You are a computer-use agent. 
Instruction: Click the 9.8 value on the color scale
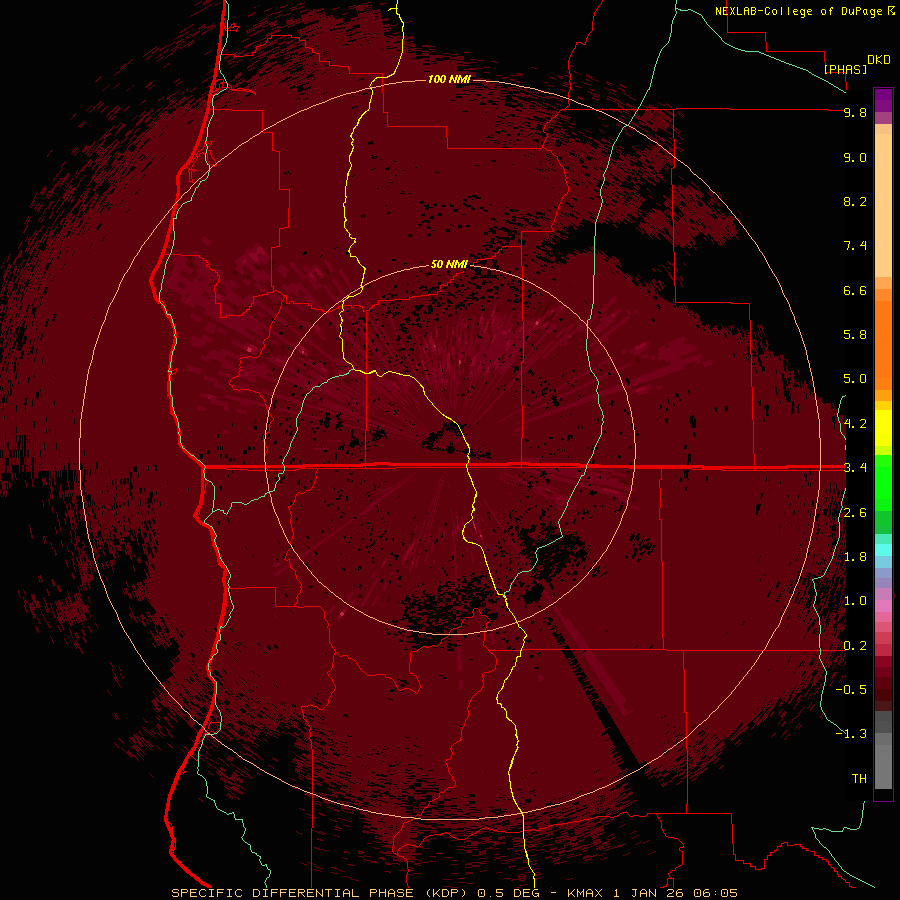[x=855, y=112]
